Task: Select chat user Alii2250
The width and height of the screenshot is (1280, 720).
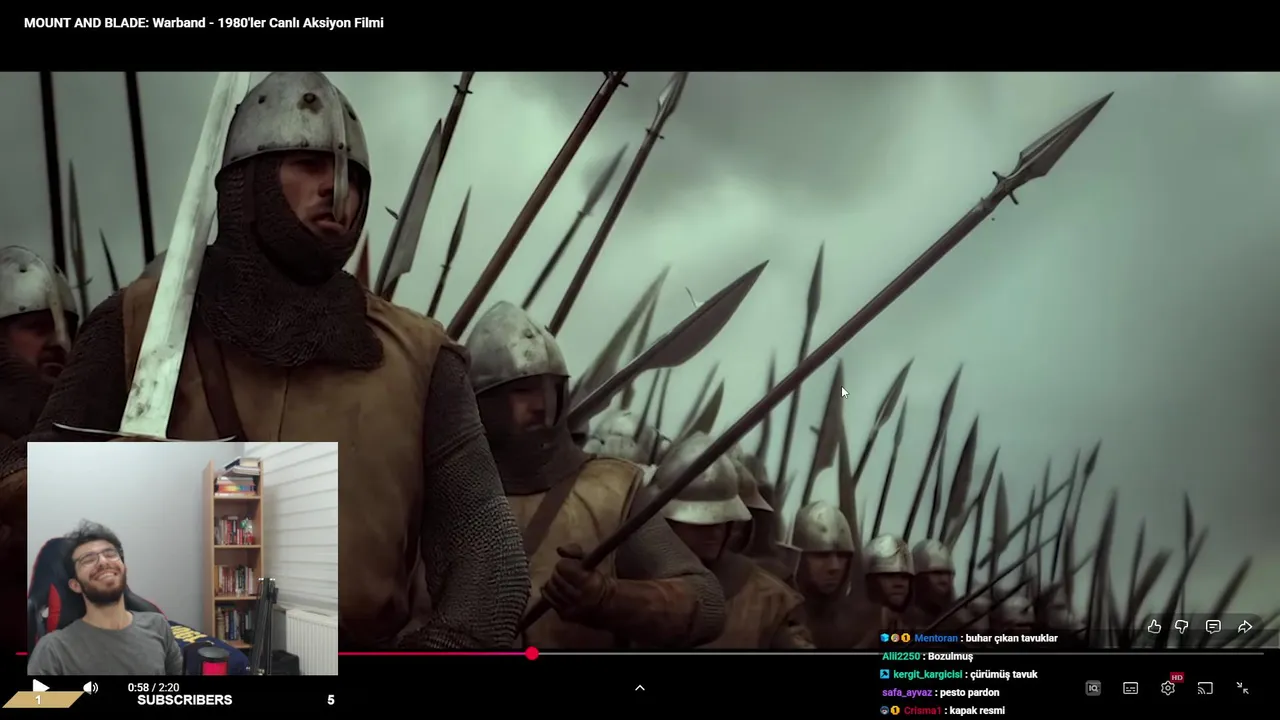Action: [x=901, y=656]
